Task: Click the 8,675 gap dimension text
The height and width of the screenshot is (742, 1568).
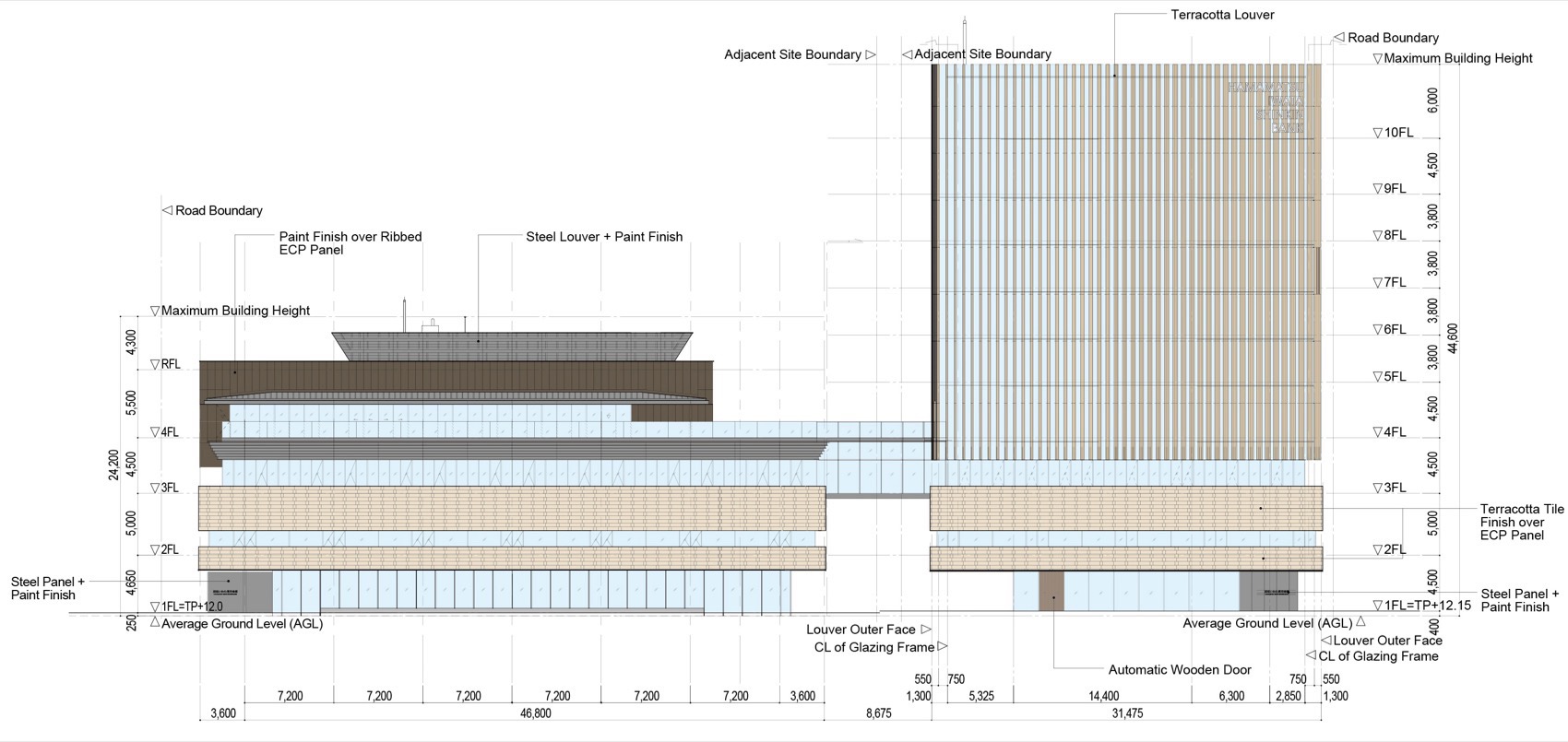Action: [878, 713]
